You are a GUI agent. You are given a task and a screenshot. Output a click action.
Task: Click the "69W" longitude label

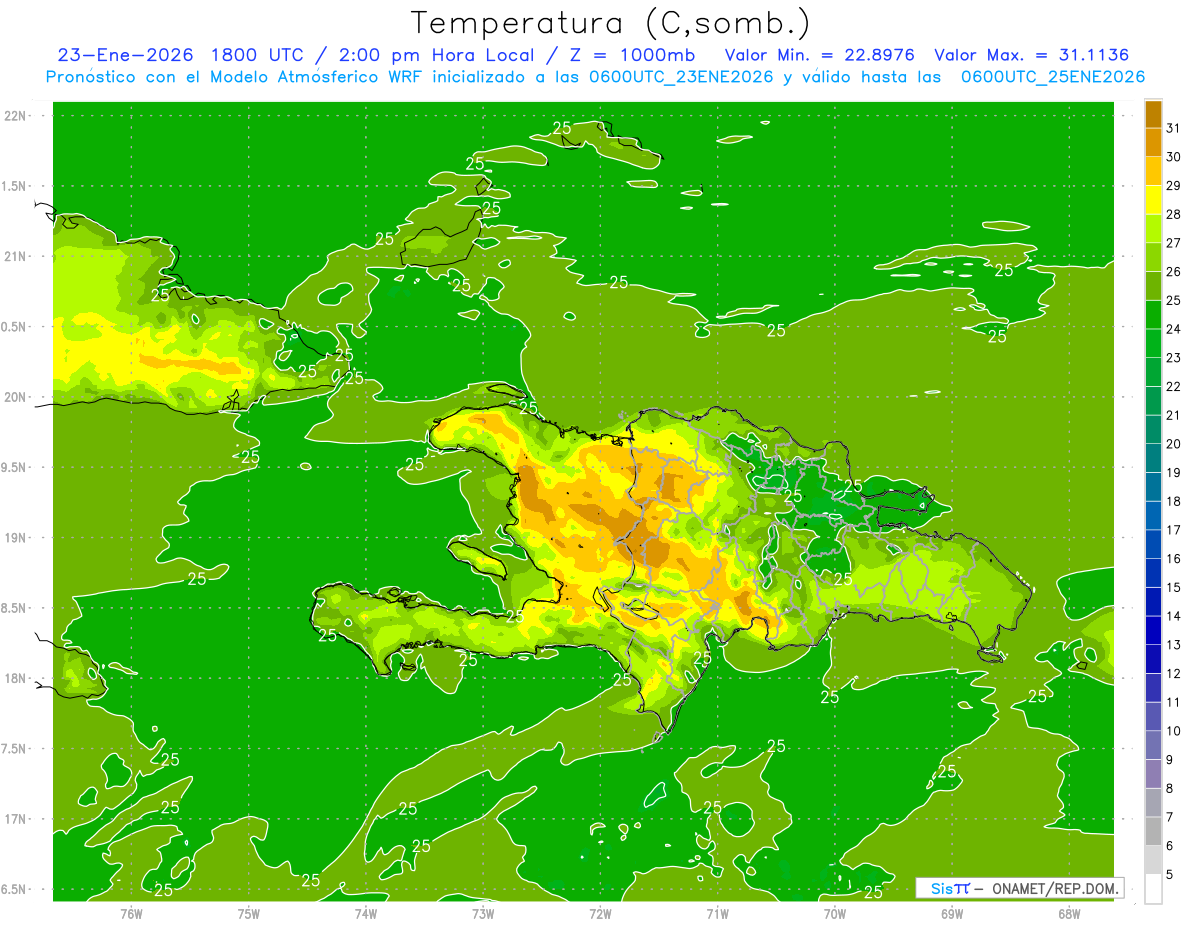click(x=951, y=913)
